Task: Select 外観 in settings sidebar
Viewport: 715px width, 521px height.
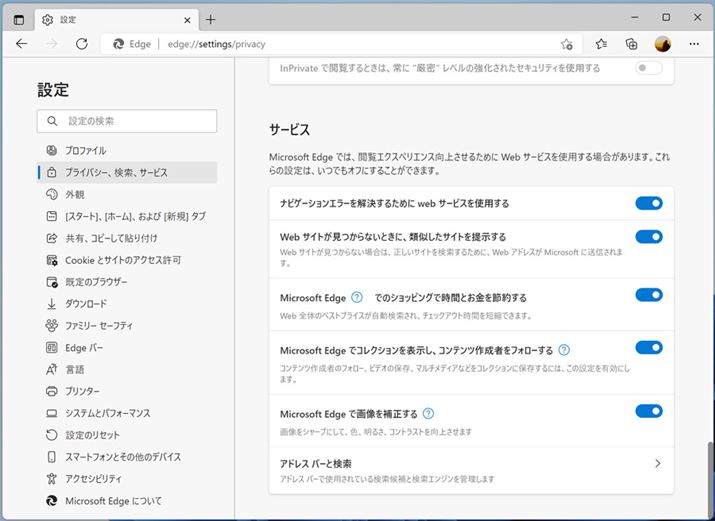Action: (75, 194)
